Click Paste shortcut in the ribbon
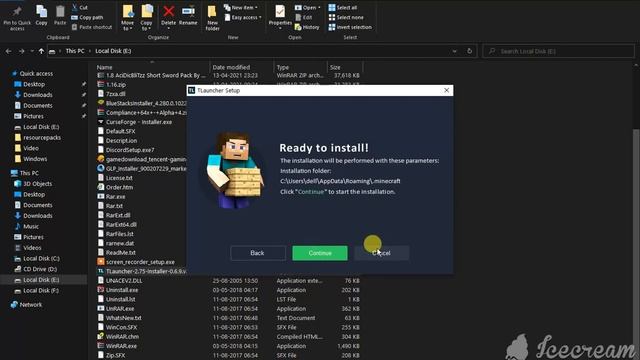 [x=91, y=27]
